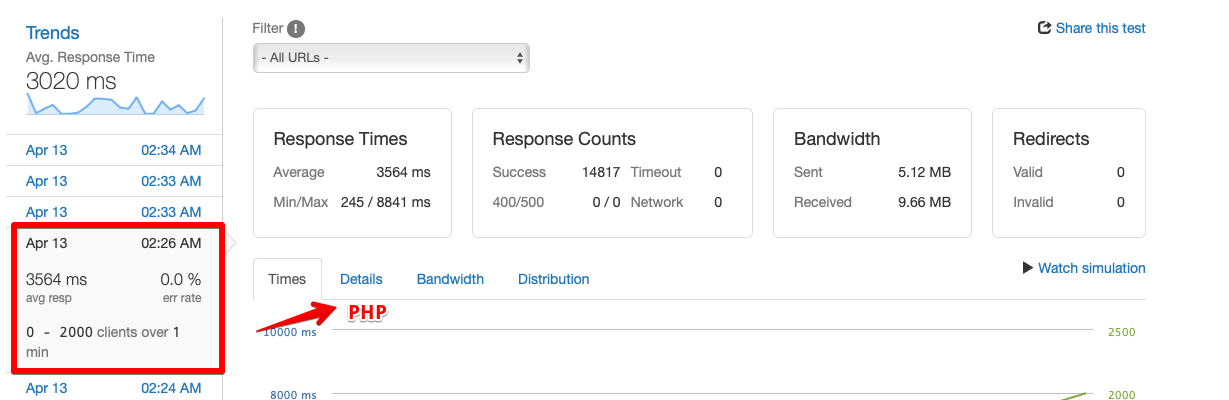Click the Response Counts summary card
Screen dimensions: 1229x400
tap(612, 173)
